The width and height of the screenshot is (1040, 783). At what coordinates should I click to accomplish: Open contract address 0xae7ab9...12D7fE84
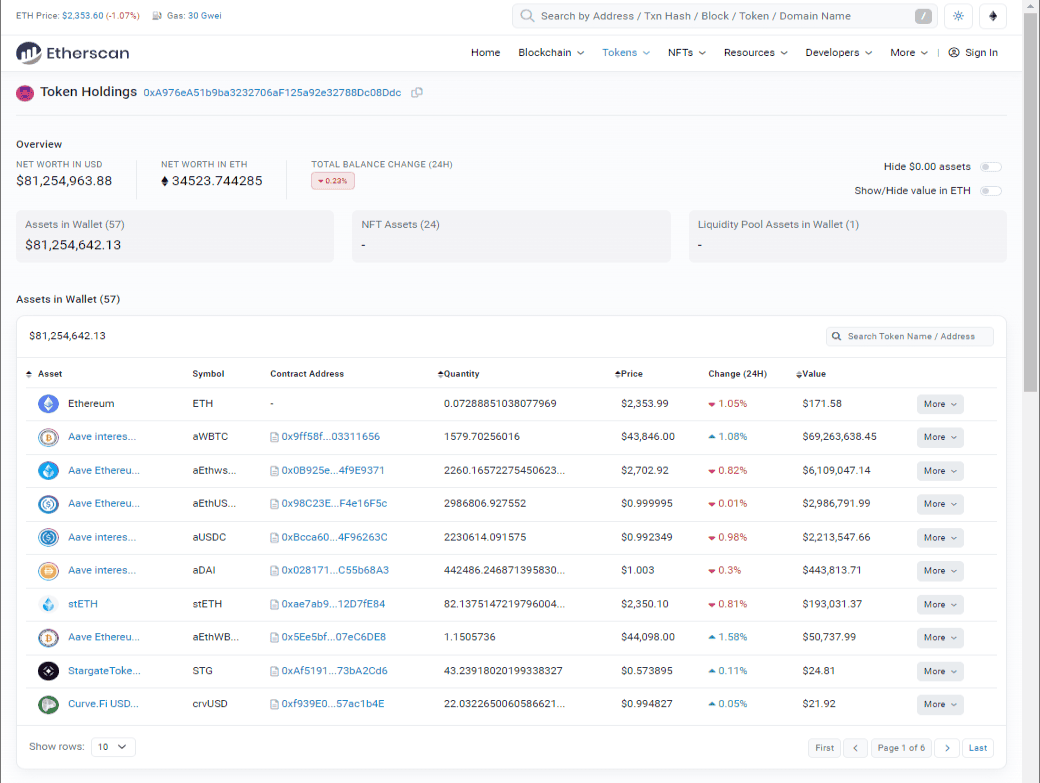coord(333,604)
